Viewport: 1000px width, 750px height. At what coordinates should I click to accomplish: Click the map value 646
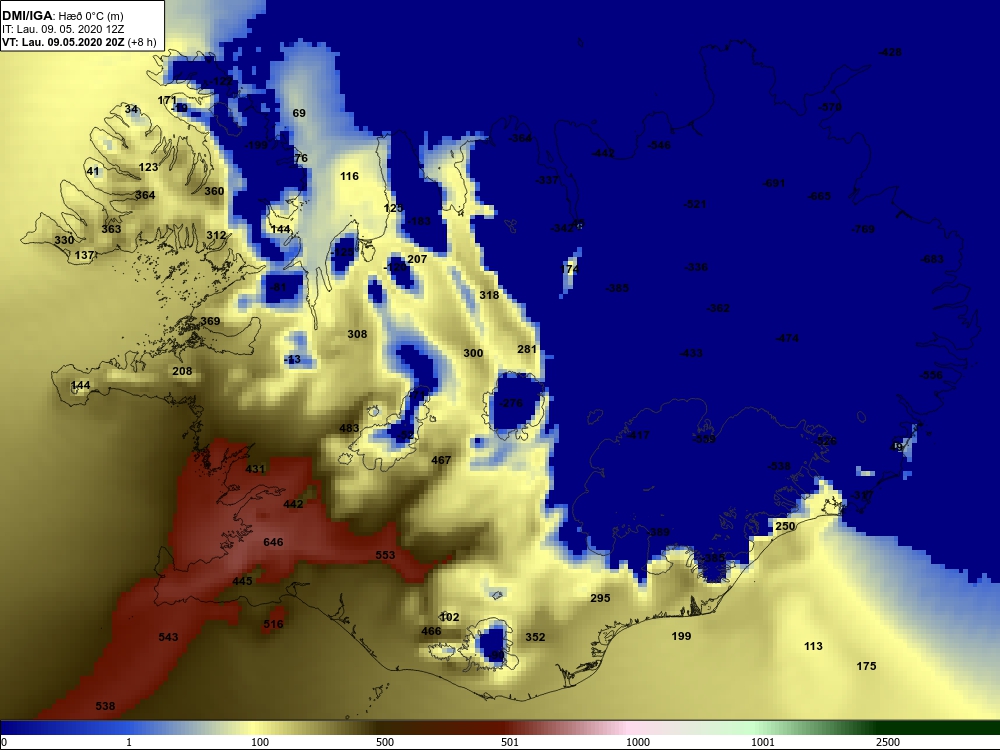tap(273, 542)
